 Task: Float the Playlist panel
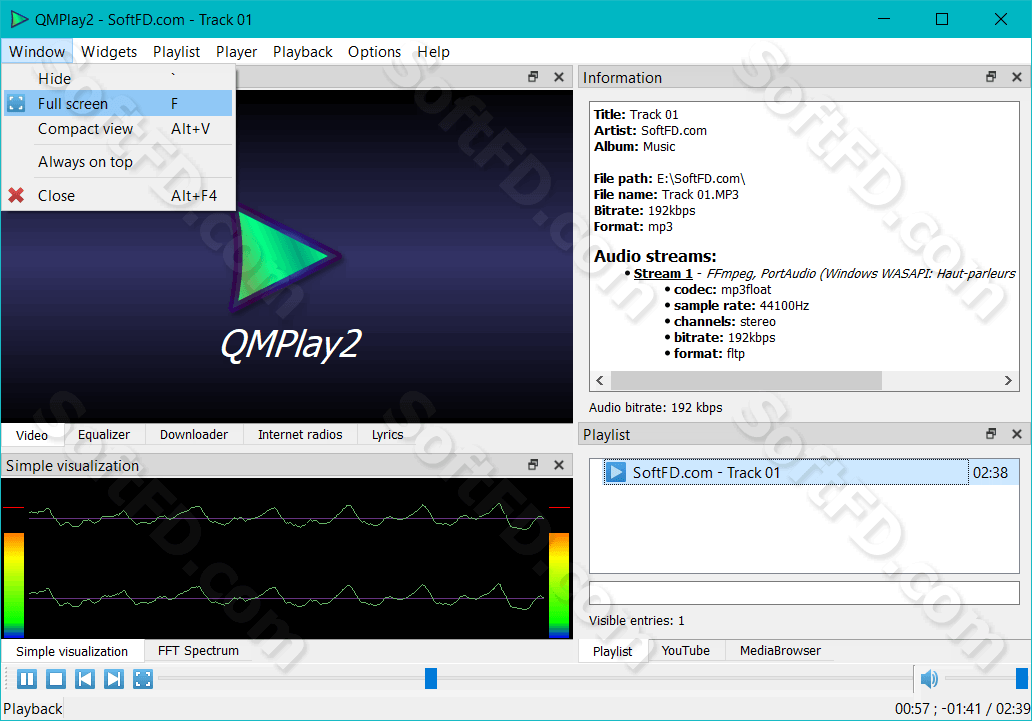991,434
